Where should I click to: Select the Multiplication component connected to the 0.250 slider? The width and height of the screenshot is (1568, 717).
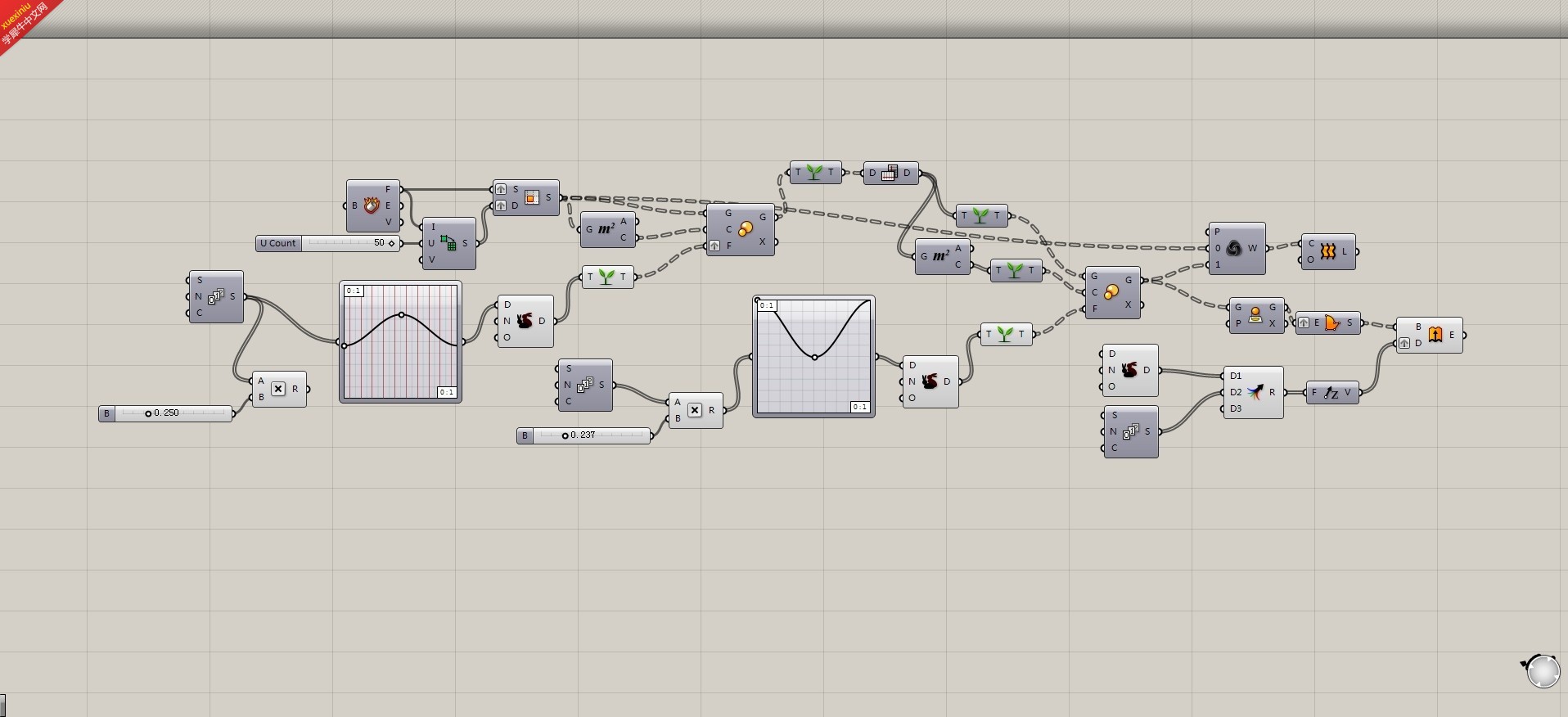279,389
